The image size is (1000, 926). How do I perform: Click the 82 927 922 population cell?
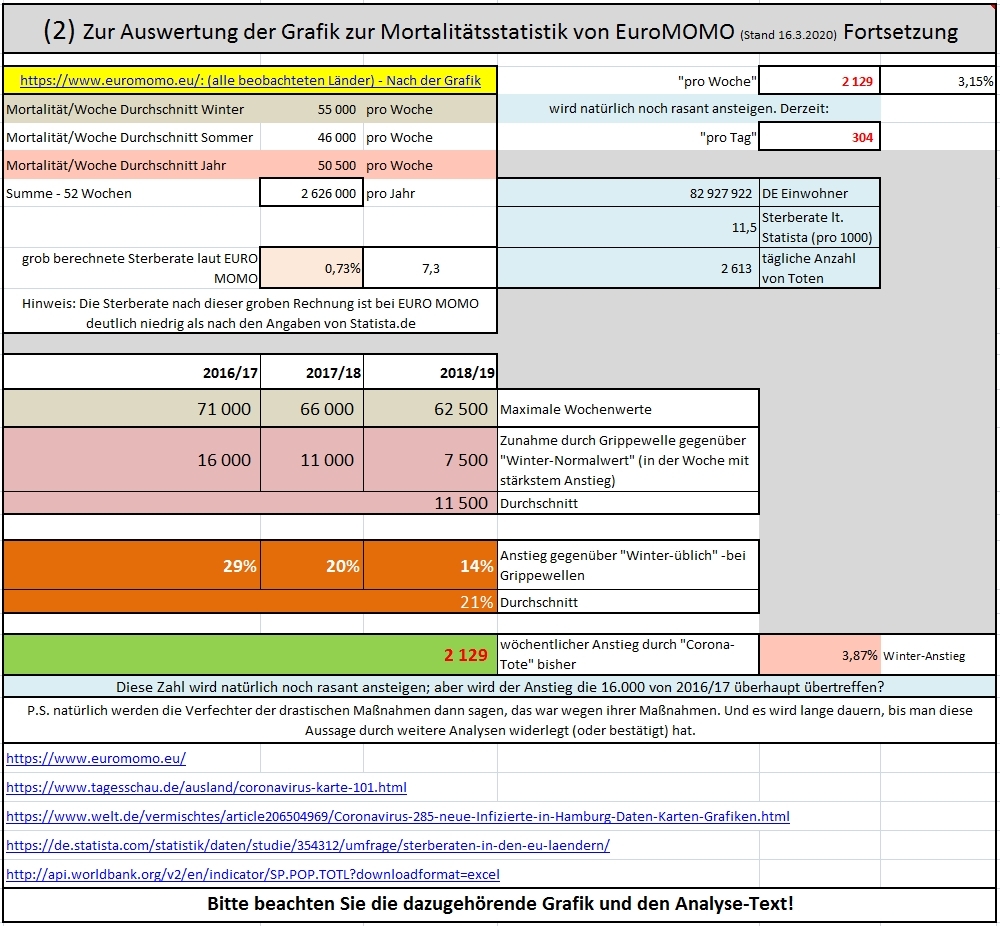click(x=628, y=193)
